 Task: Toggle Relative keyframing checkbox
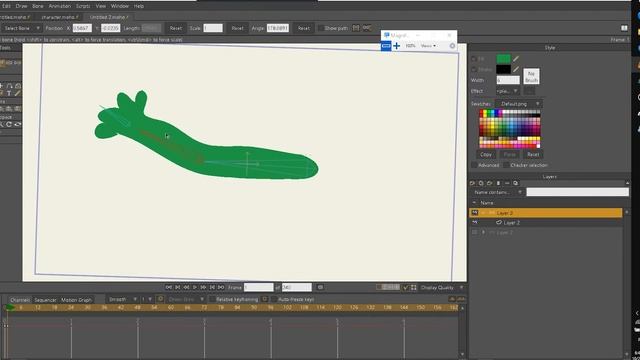click(x=212, y=299)
